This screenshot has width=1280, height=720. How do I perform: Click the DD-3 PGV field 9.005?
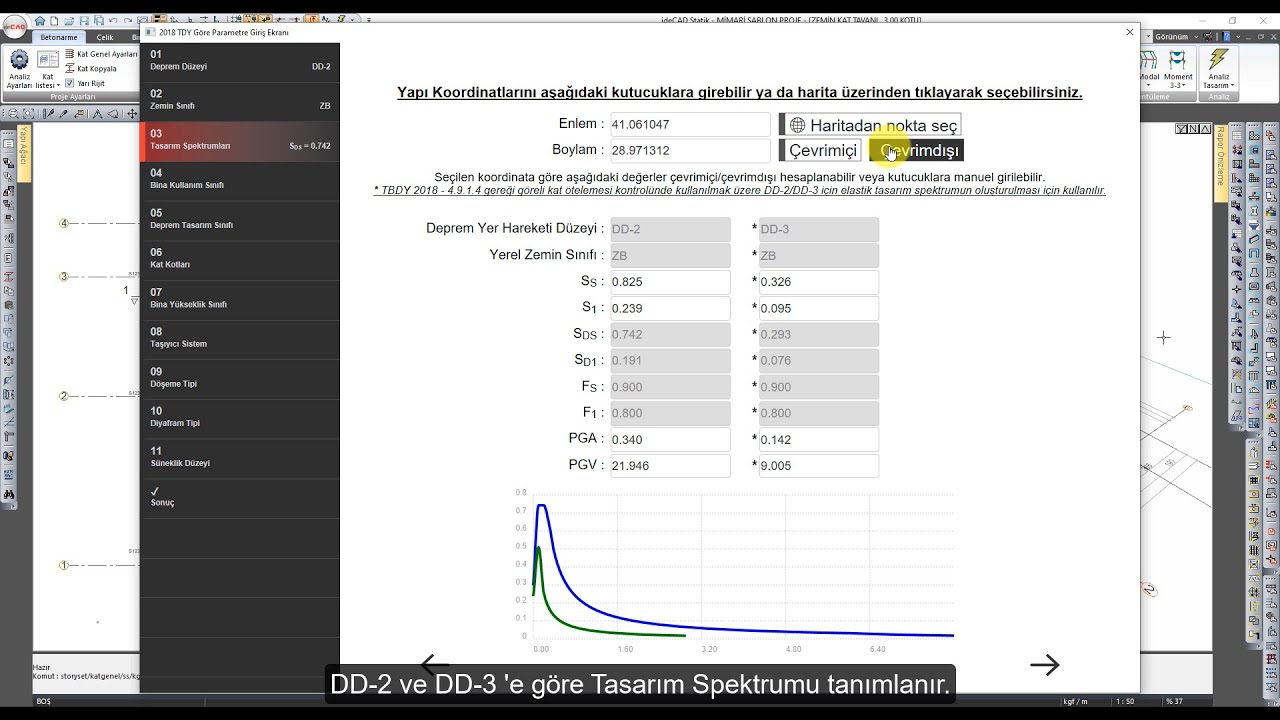(x=819, y=466)
